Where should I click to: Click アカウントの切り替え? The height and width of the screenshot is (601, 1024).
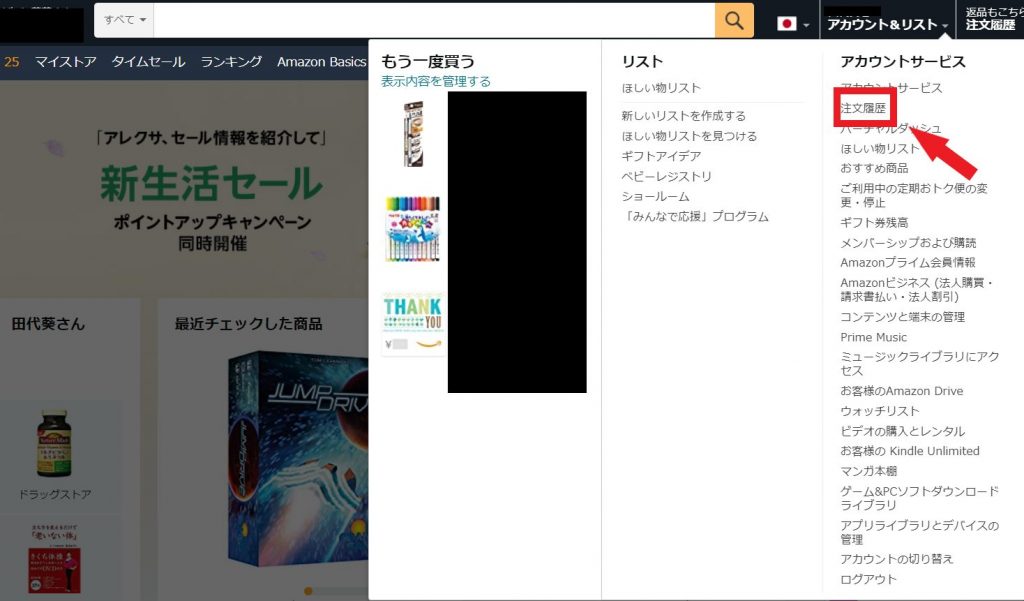pos(897,559)
